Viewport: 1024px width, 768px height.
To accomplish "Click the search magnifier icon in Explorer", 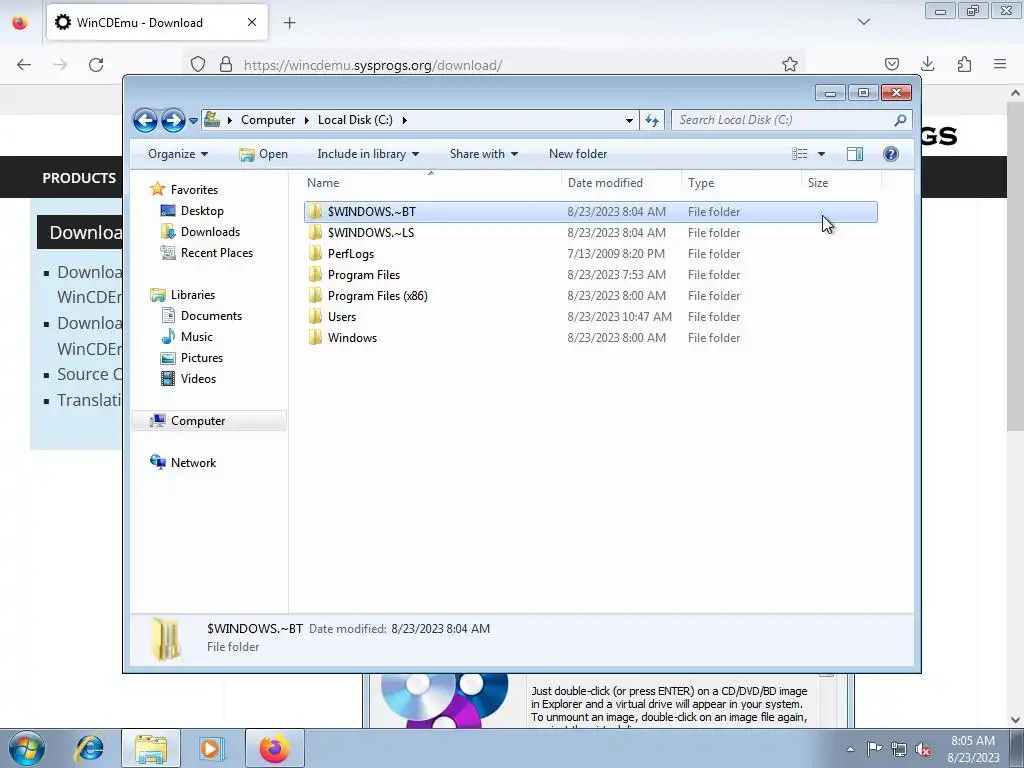I will pos(900,120).
